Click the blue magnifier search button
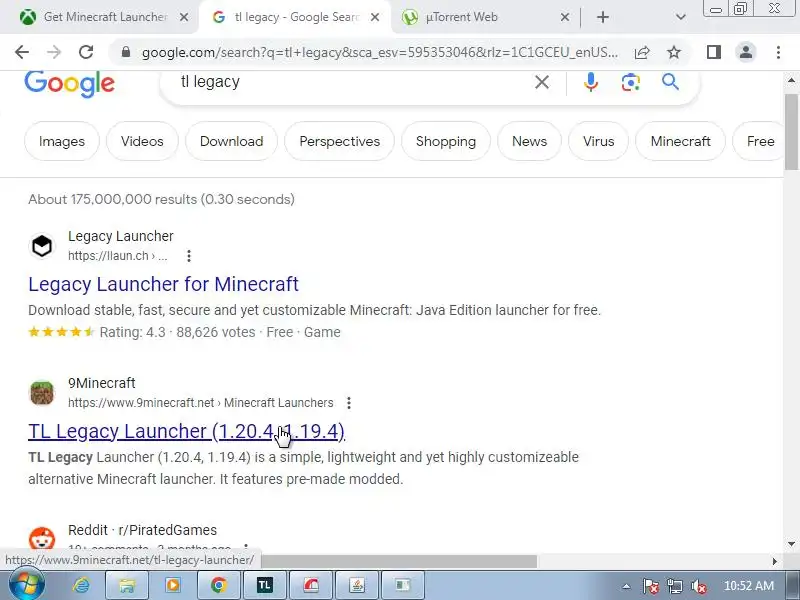This screenshot has height=600, width=800. 670,82
